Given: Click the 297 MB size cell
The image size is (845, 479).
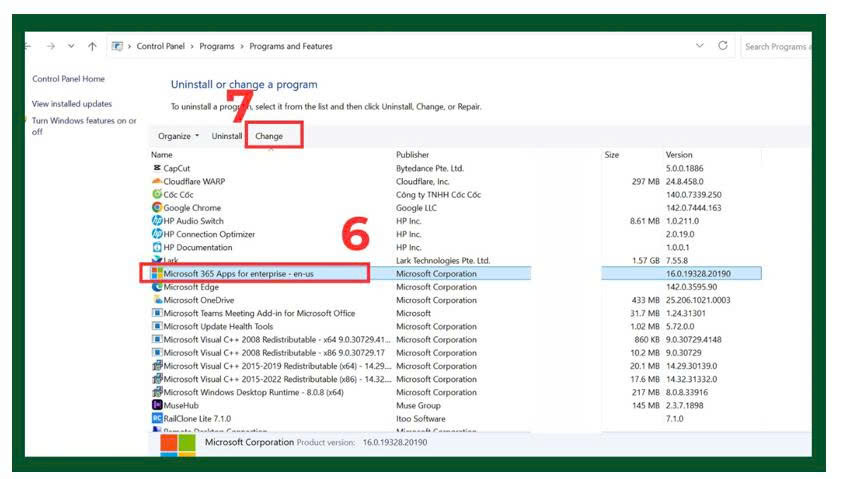Looking at the screenshot, I should point(646,182).
